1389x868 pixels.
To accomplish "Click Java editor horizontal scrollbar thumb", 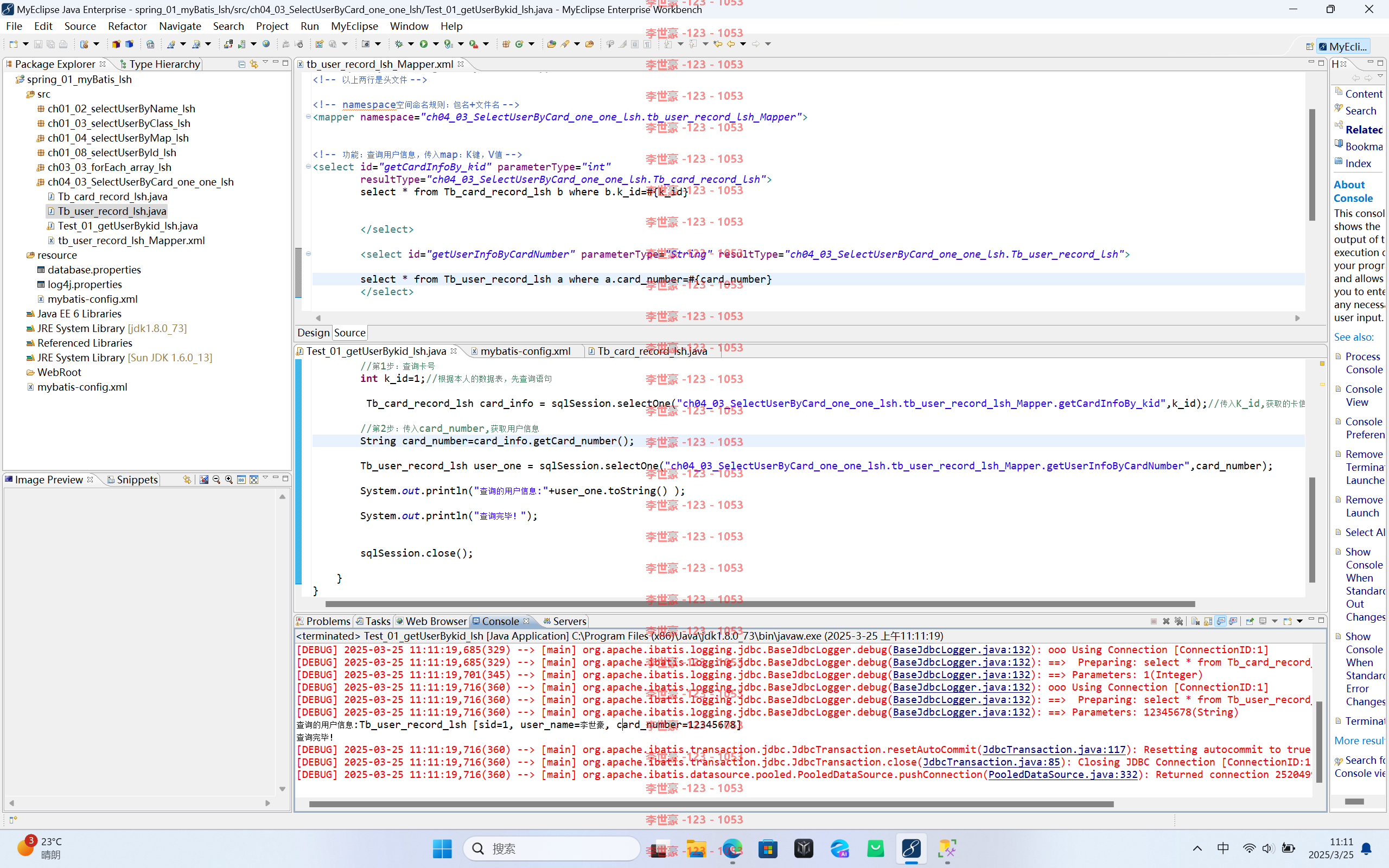I will pos(760,604).
